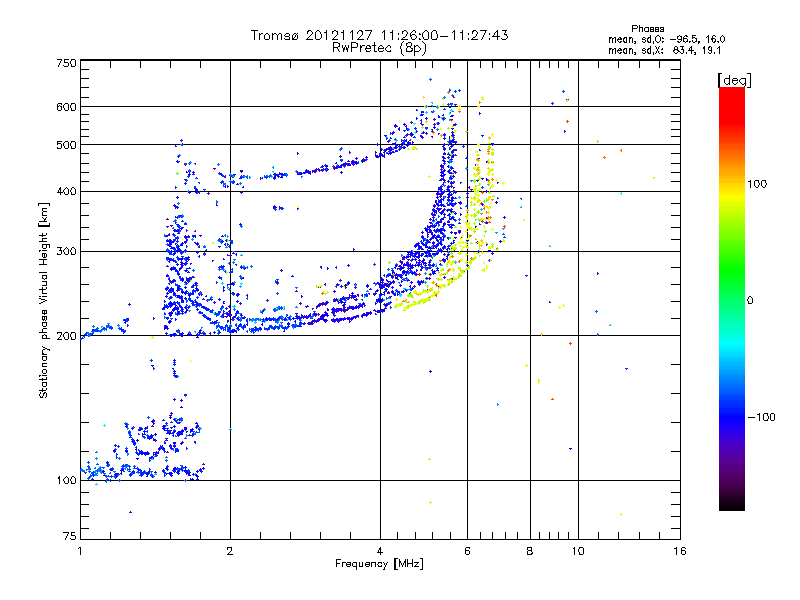Click x-axis tick label "16"
Screen dimensions: 800x600
click(x=680, y=551)
